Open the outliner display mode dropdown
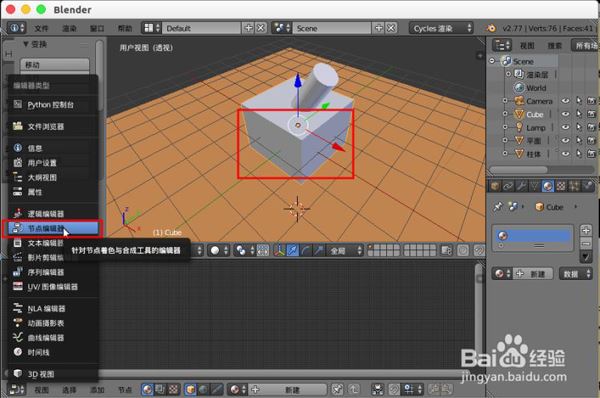 [585, 46]
